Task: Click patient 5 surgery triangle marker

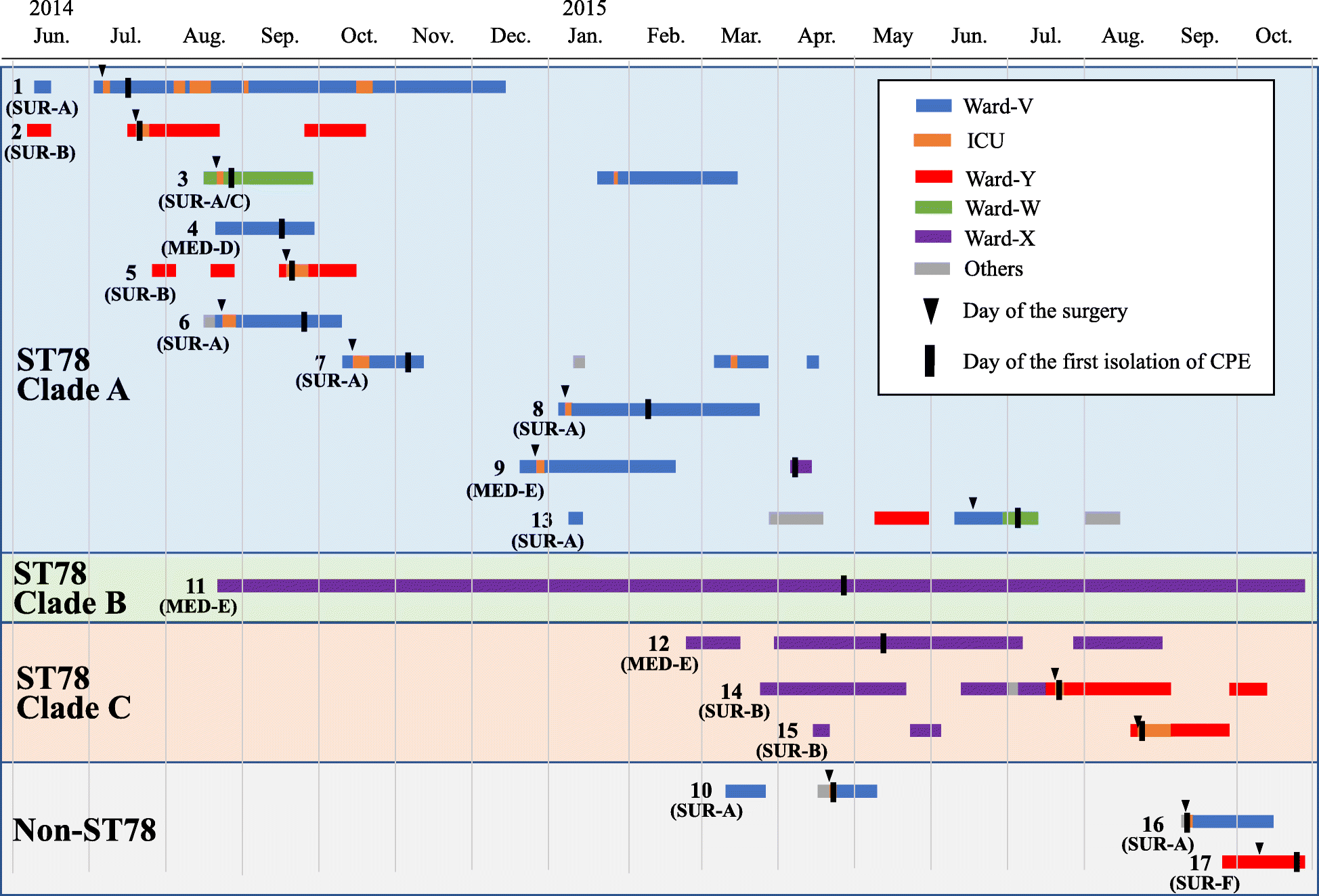Action: coord(286,254)
